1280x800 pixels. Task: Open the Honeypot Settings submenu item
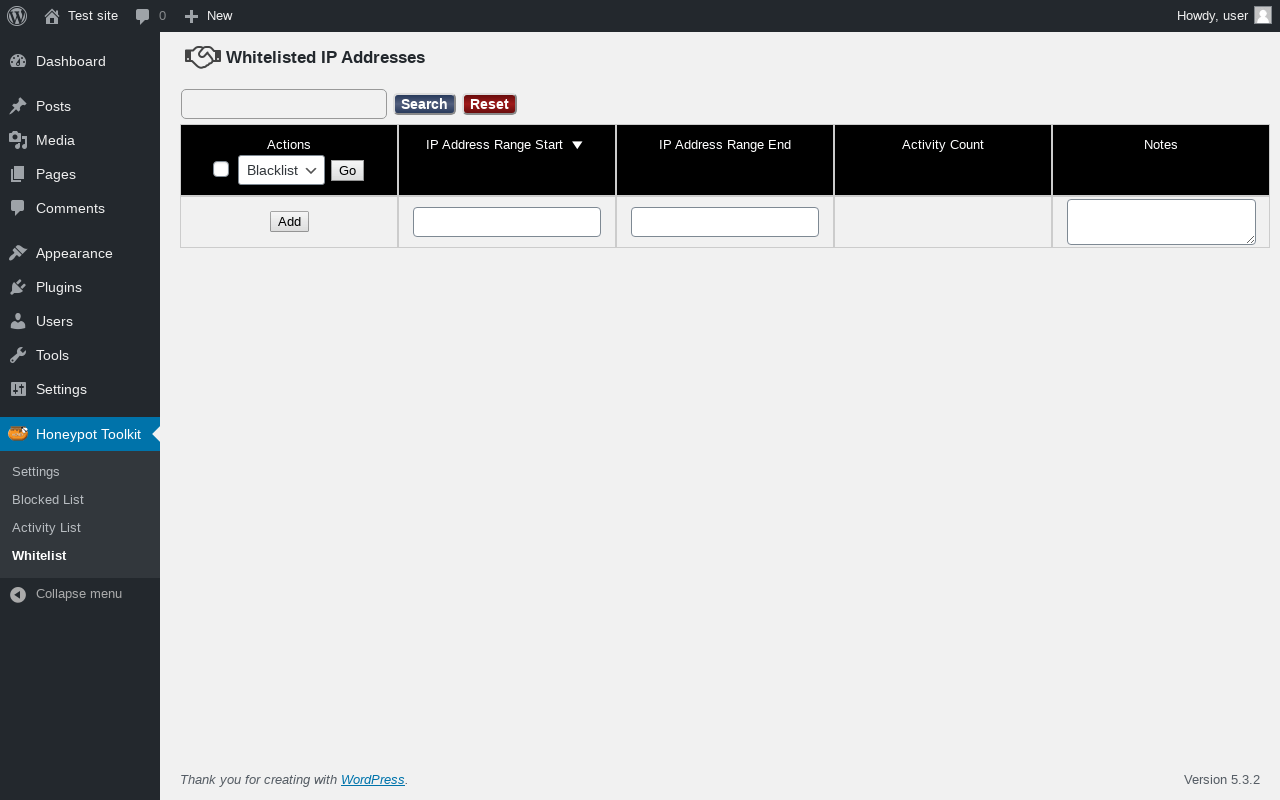click(x=36, y=471)
